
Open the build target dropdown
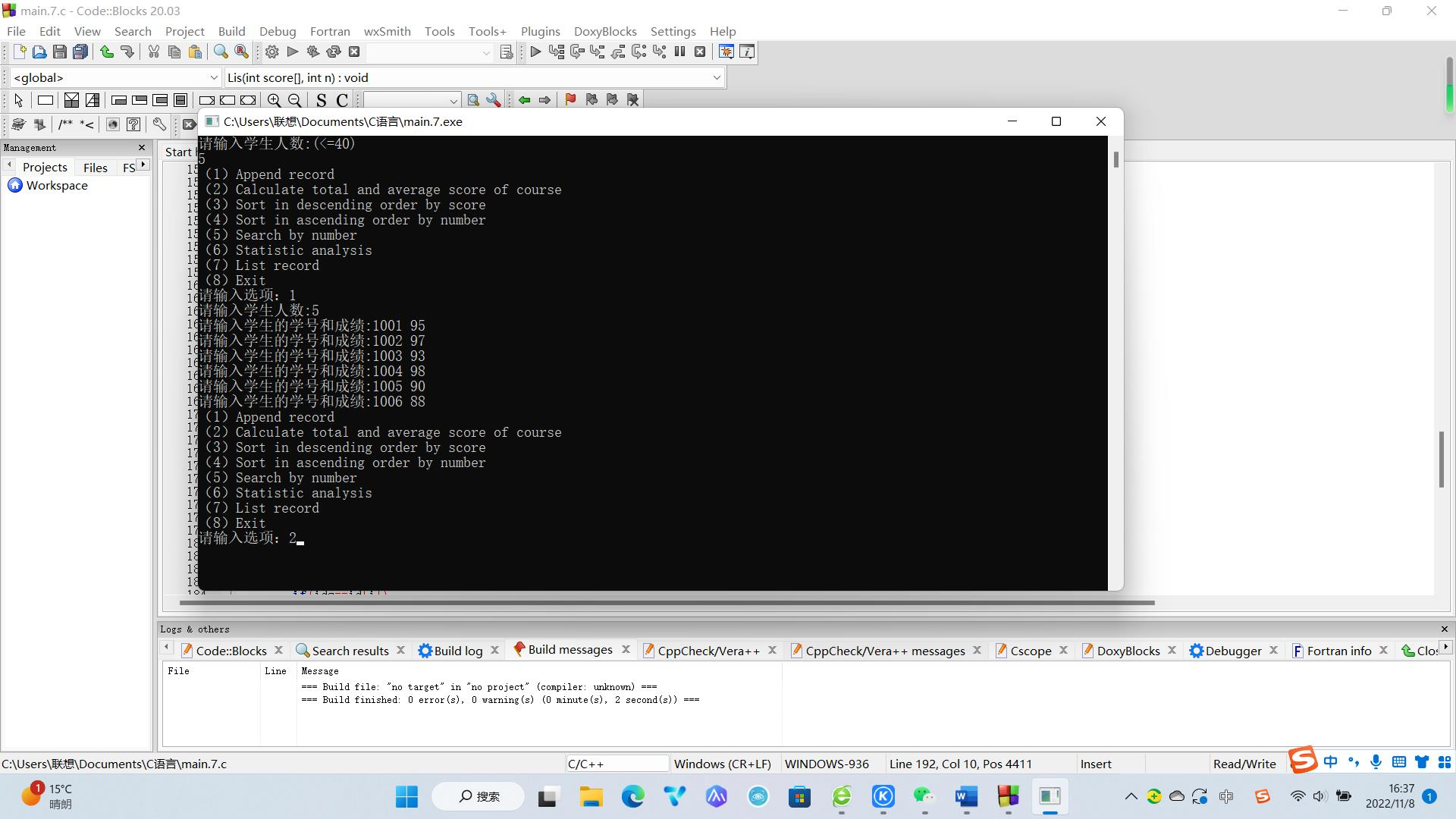pyautogui.click(x=486, y=52)
